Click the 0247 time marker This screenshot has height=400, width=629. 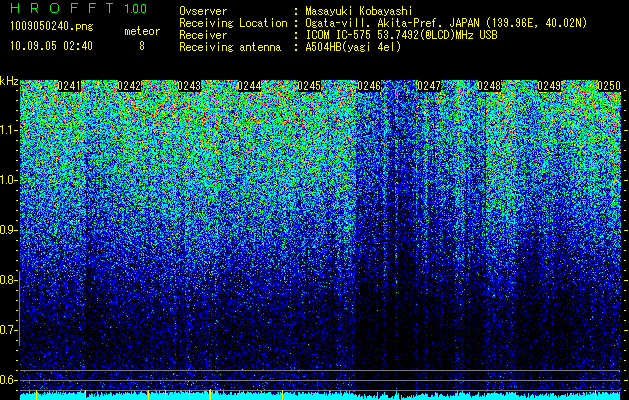coord(429,86)
